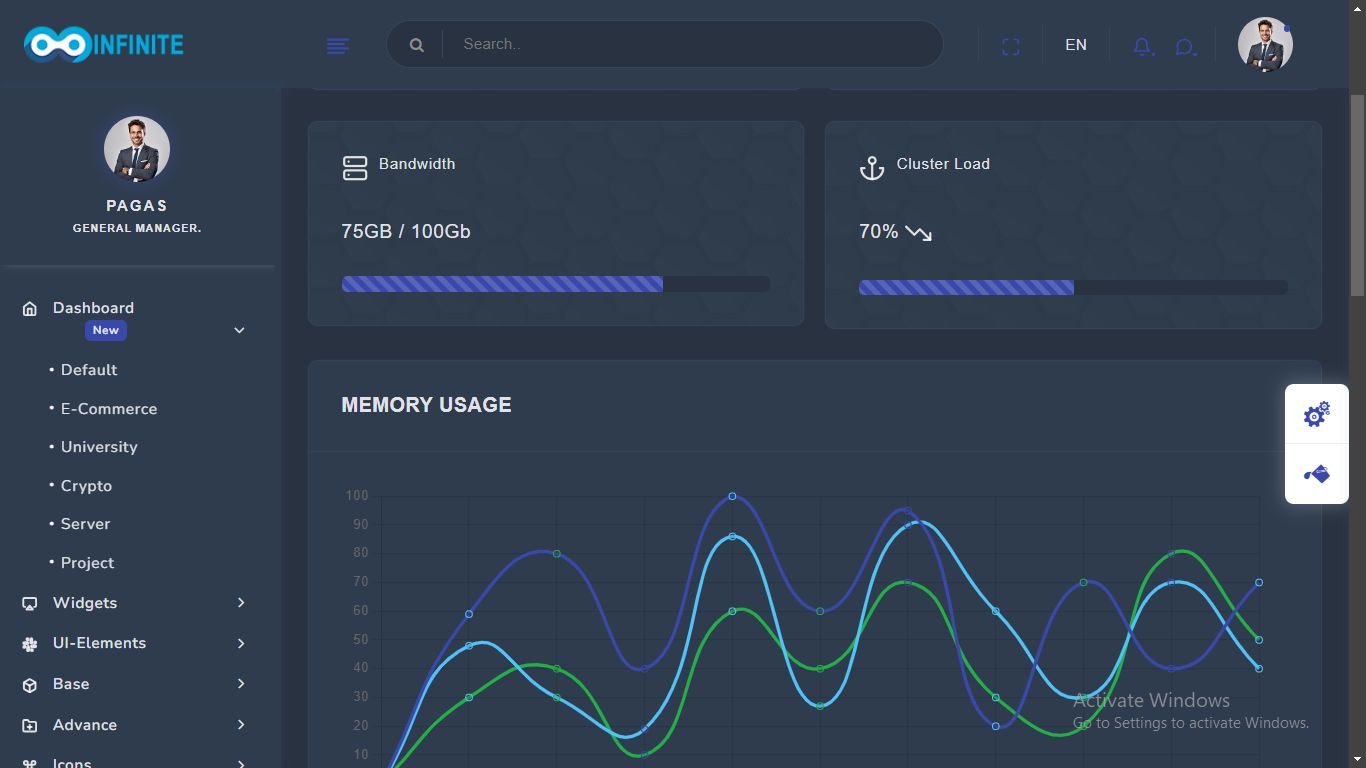Open the settings gears panel
Viewport: 1366px width, 768px height.
click(1316, 414)
